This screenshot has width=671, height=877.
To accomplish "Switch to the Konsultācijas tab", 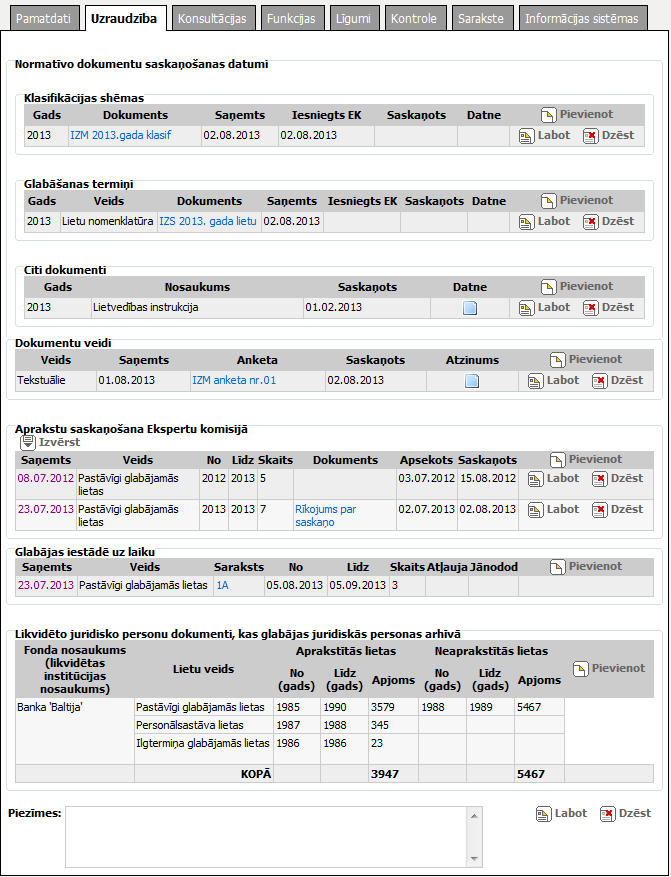I will tap(212, 18).
